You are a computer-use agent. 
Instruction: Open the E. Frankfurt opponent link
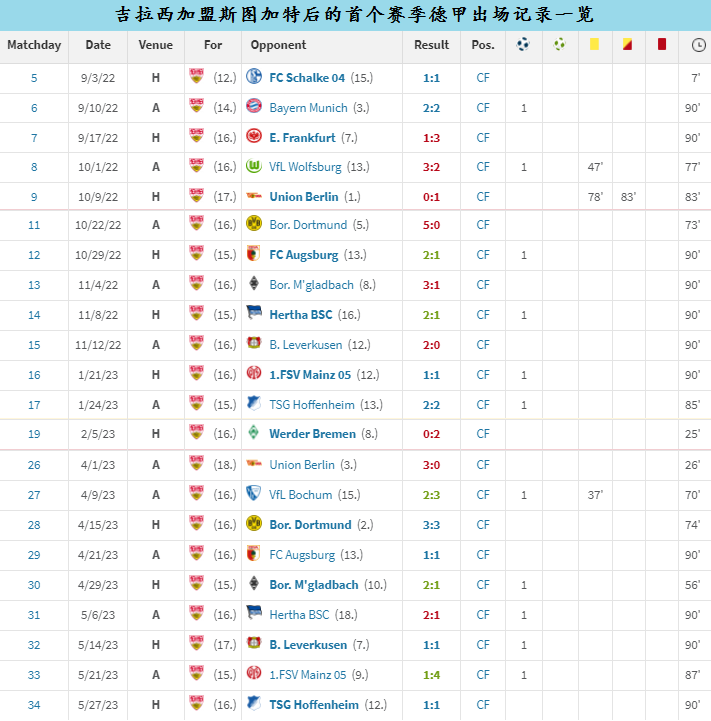pyautogui.click(x=302, y=138)
